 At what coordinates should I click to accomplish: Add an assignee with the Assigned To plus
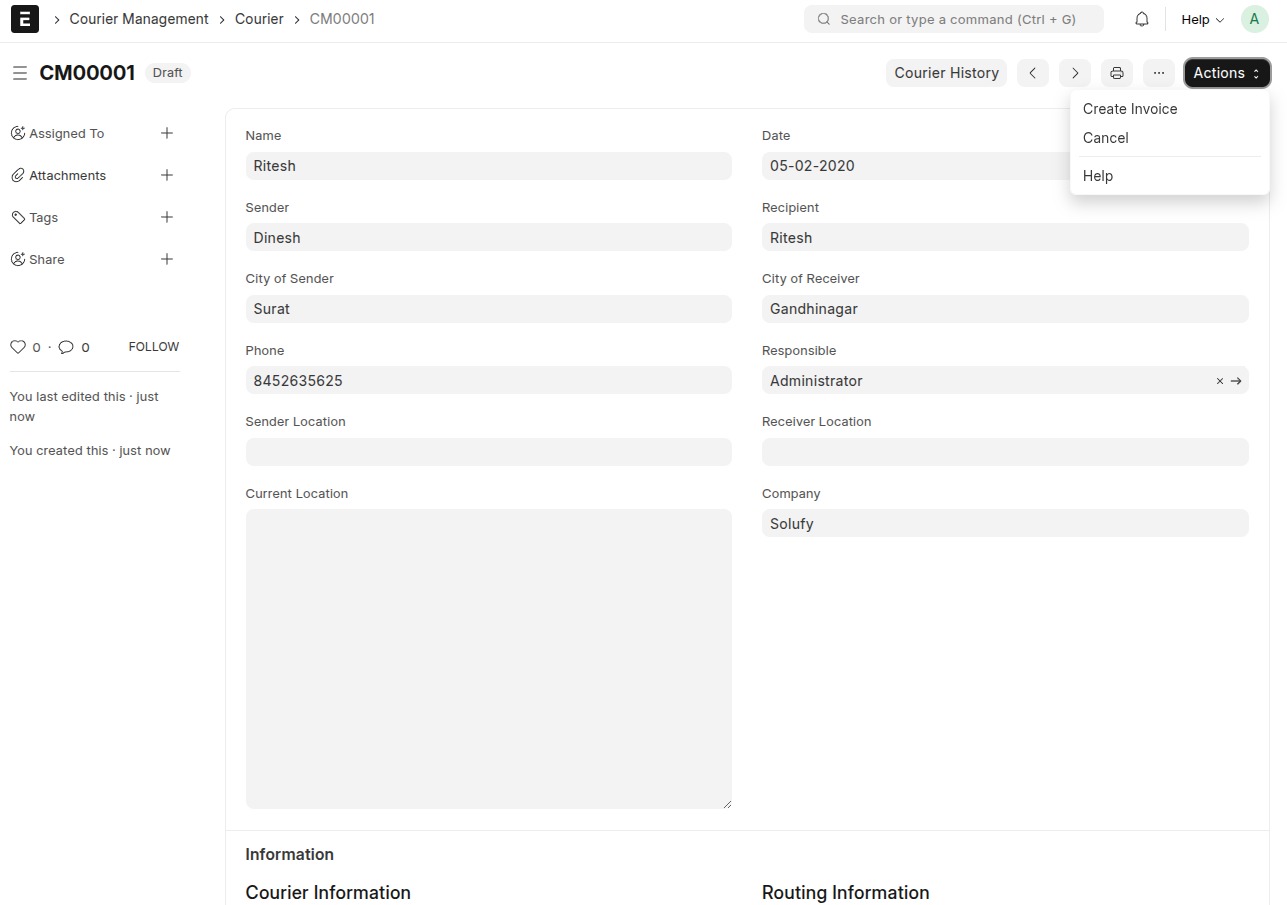(x=167, y=133)
